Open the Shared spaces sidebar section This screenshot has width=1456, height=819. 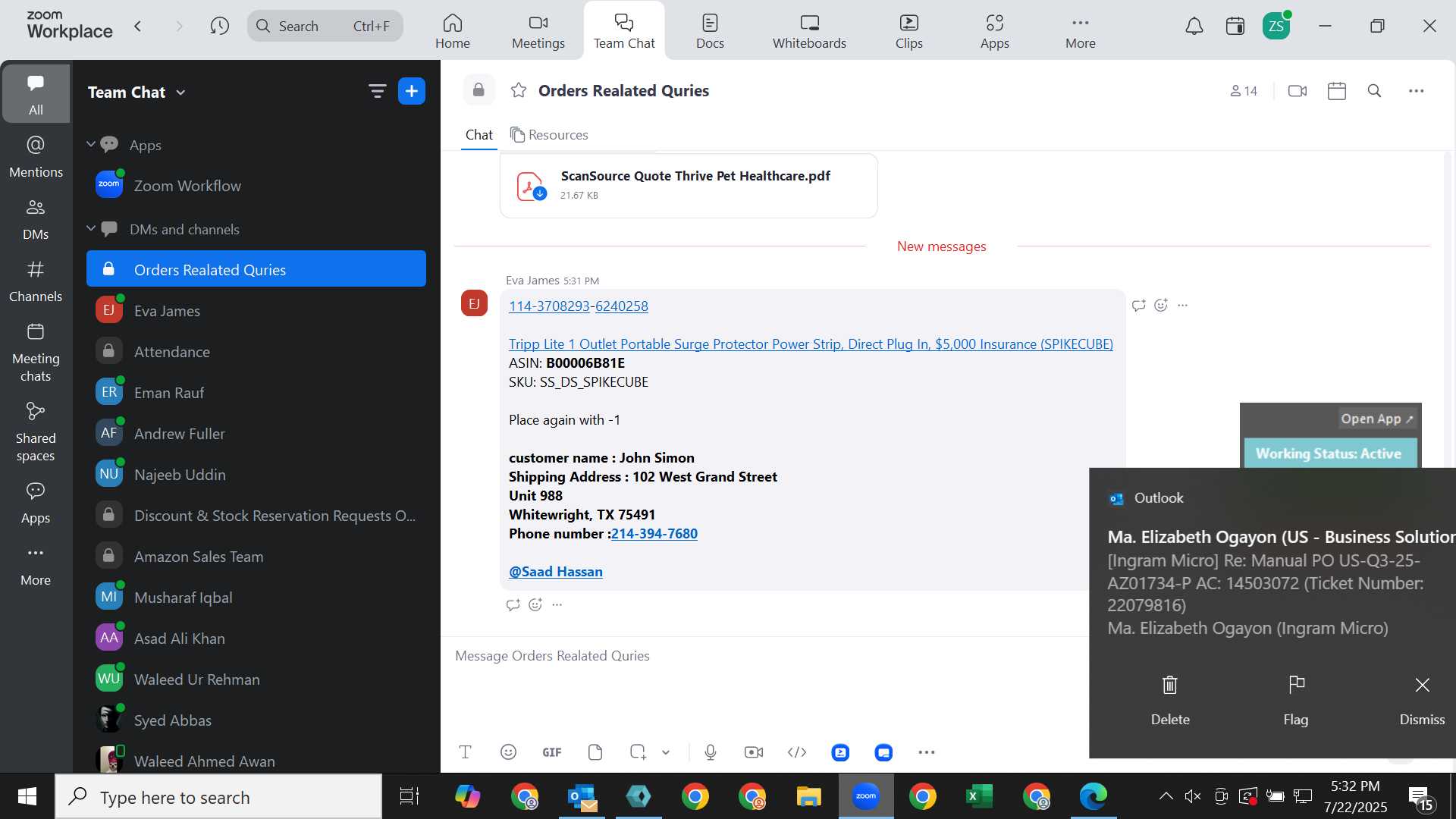click(36, 432)
